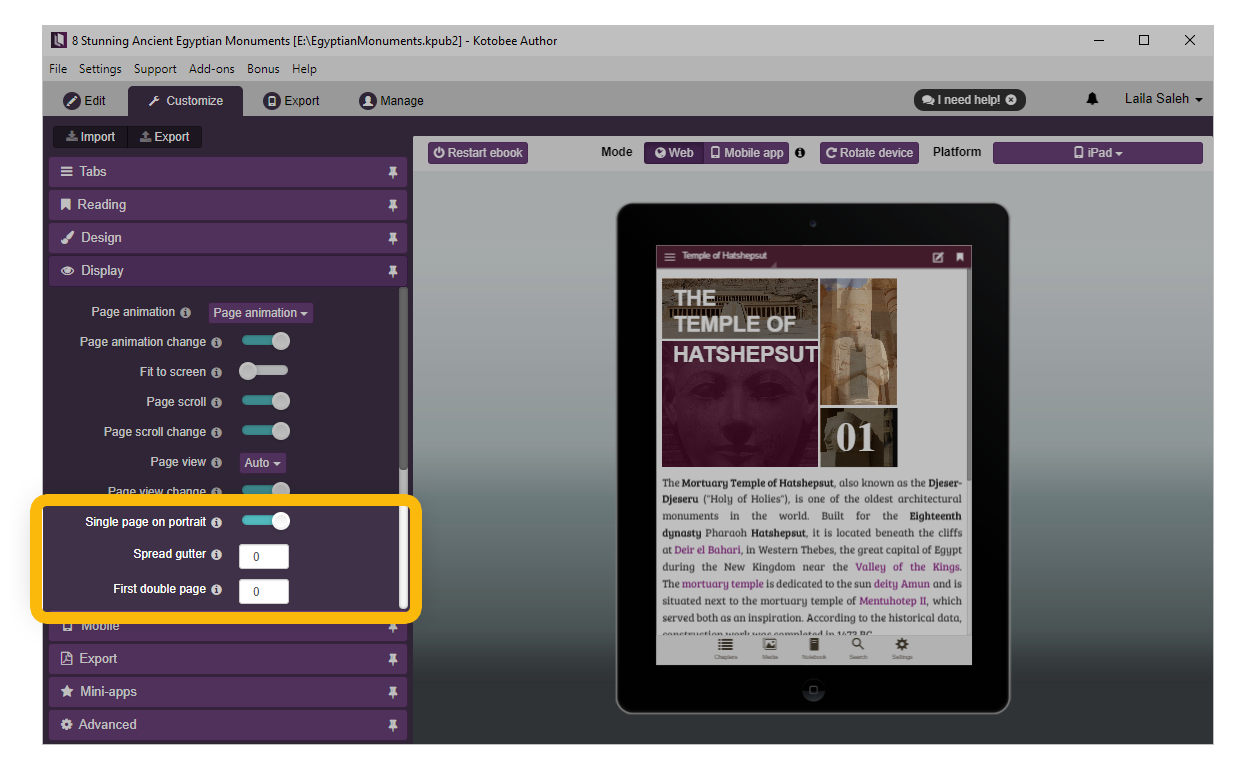This screenshot has height=770, width=1250.
Task: Switch to the Manage tab
Action: pyautogui.click(x=392, y=101)
